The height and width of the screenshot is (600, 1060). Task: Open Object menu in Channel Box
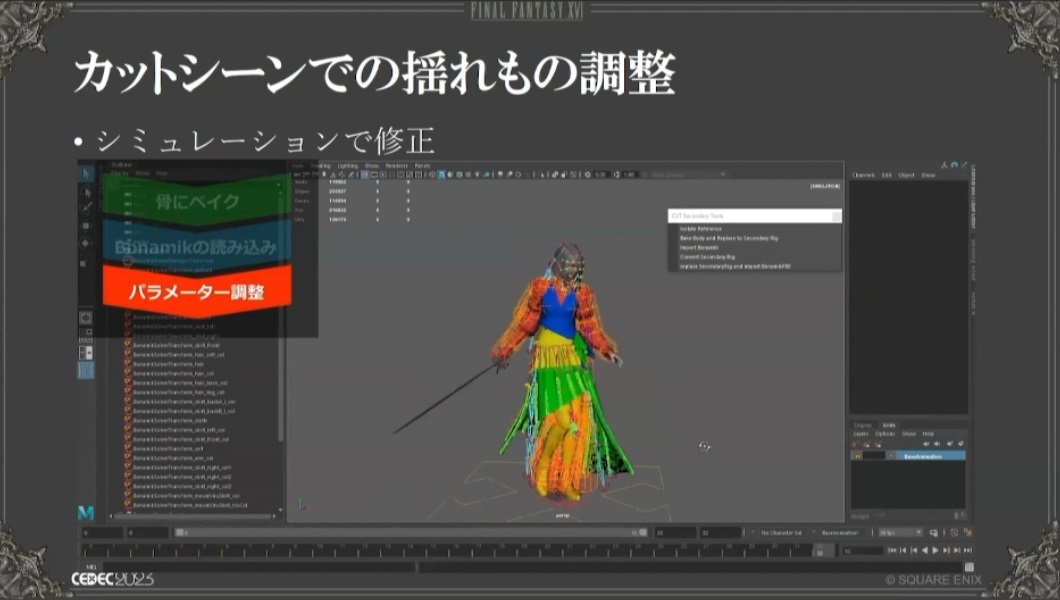[907, 175]
